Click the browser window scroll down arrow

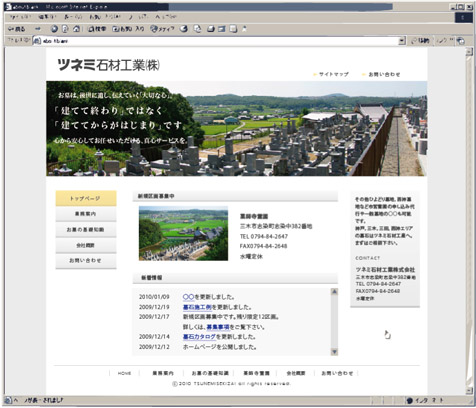[469, 390]
